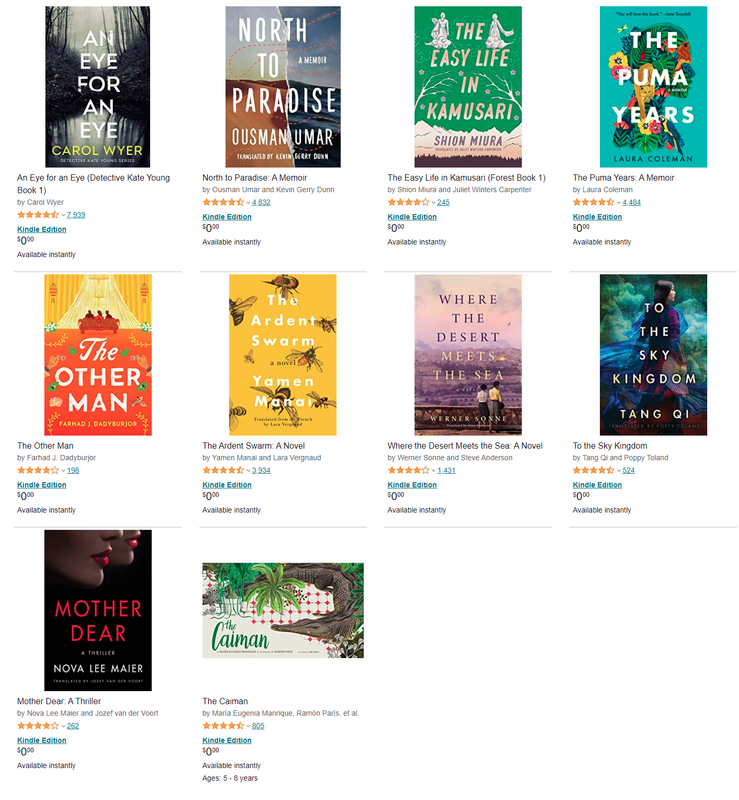Open The Puma Years cover image
Screen dimensions: 739x800
coord(653,87)
